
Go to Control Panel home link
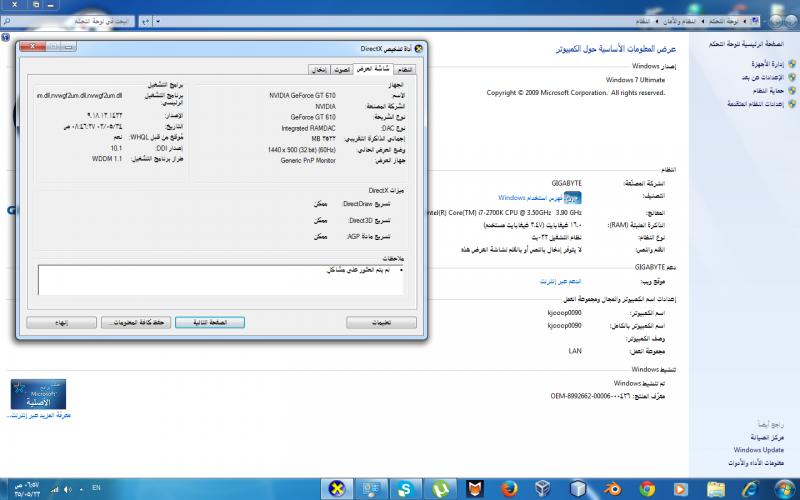(746, 44)
